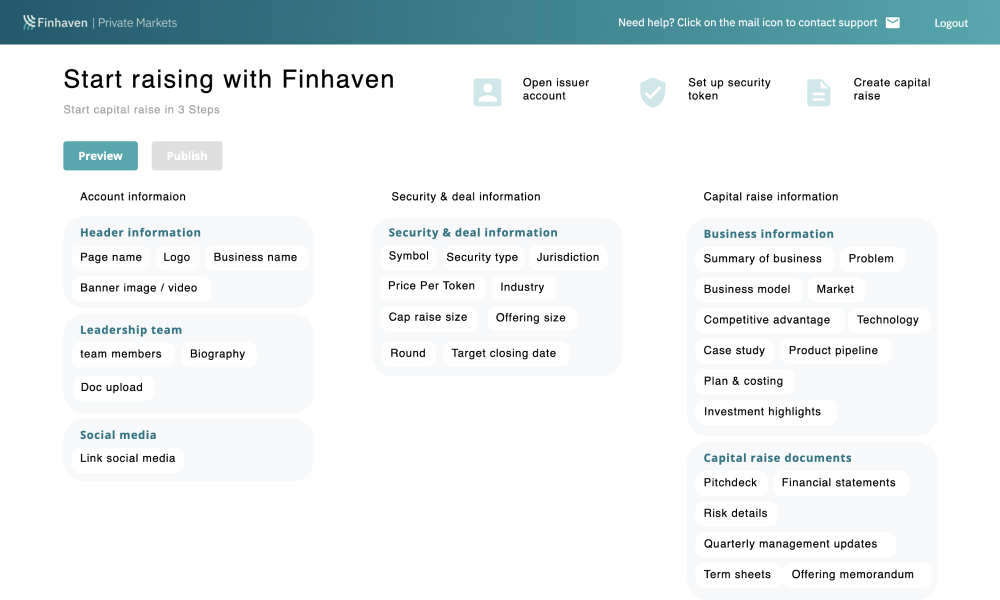
Task: Click the greyed-out Publish button
Action: (x=187, y=156)
